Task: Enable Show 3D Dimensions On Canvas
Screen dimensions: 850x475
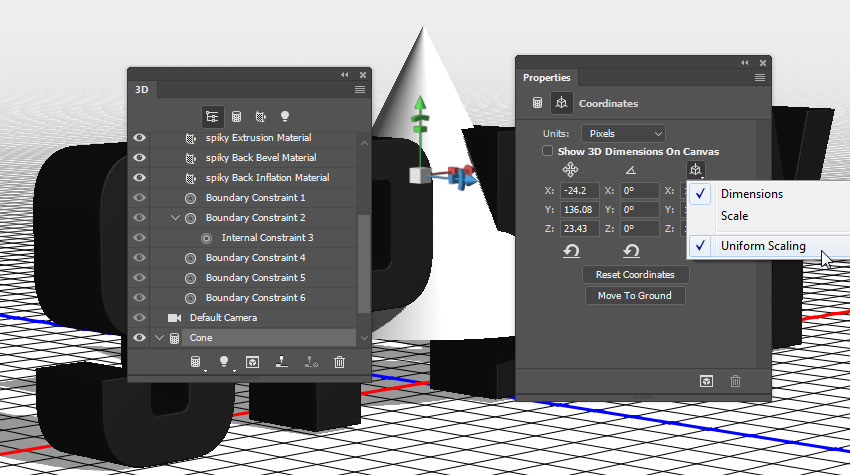Action: [x=548, y=151]
